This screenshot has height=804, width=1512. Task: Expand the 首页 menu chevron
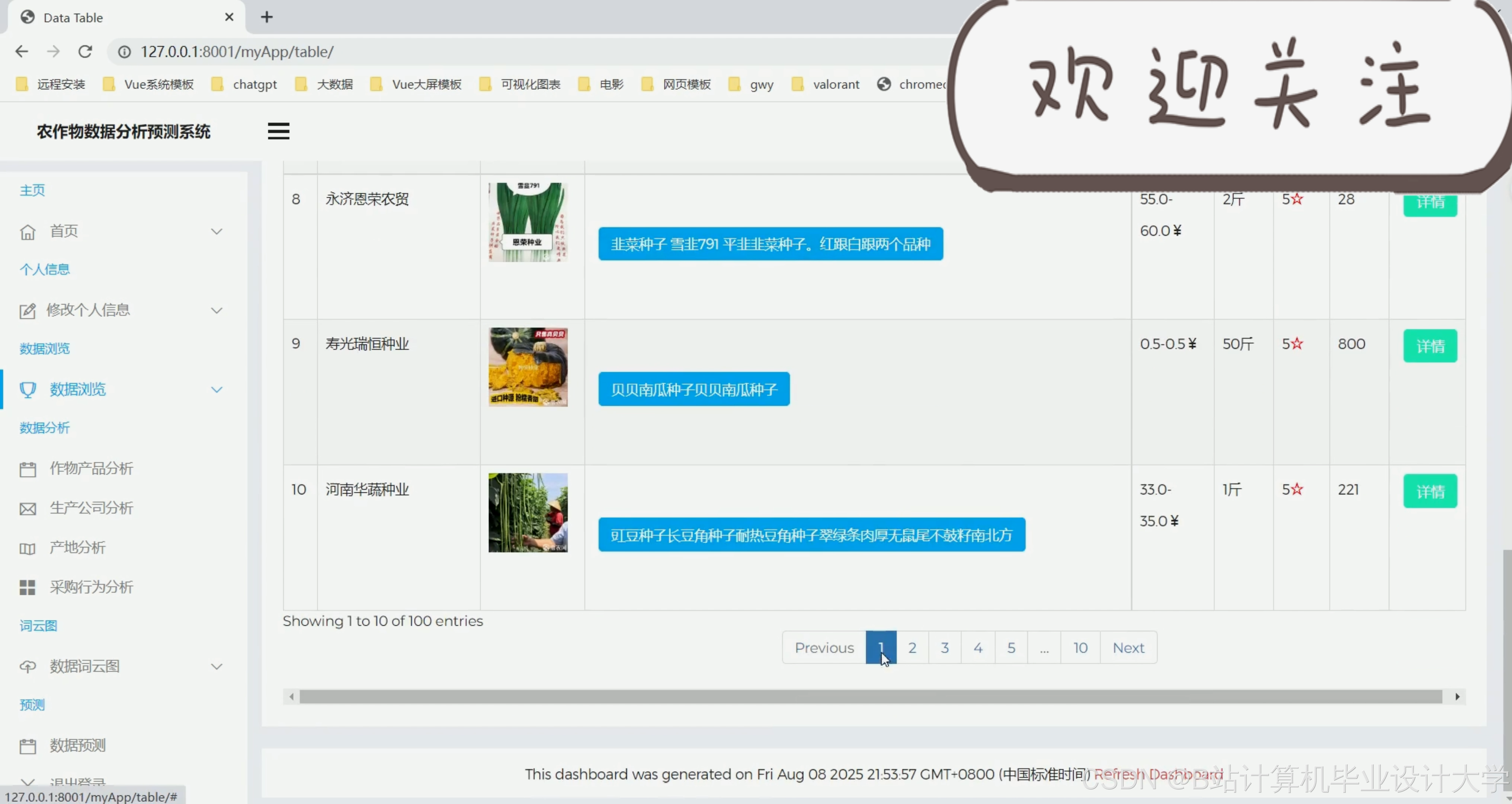click(217, 232)
